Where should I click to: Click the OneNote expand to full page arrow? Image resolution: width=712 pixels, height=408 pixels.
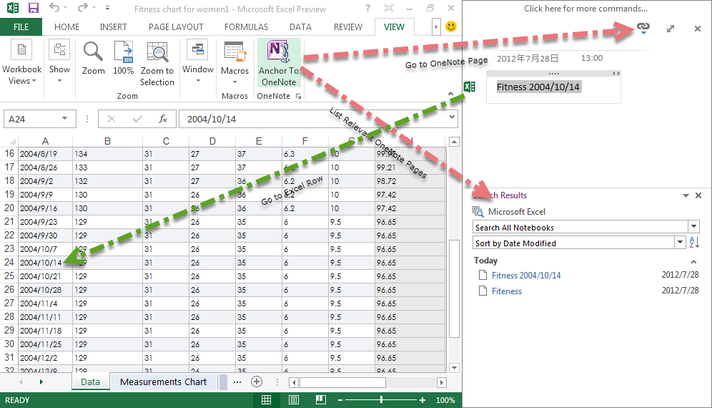(670, 29)
